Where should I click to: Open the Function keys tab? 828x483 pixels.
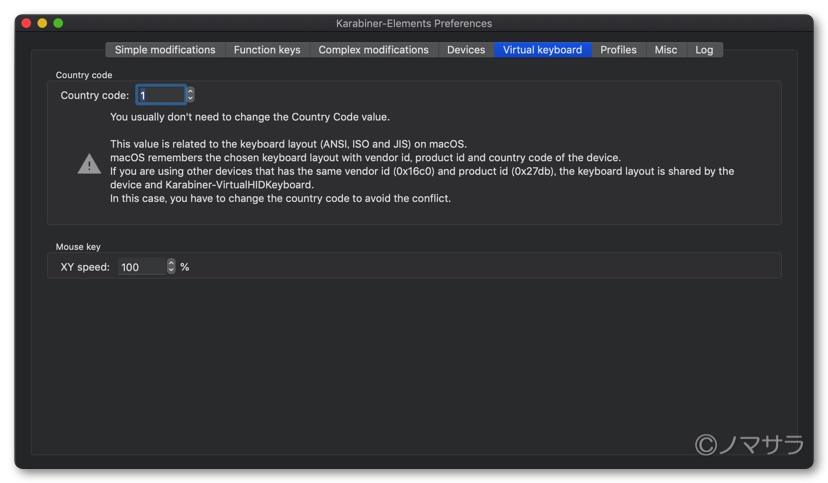pyautogui.click(x=267, y=50)
